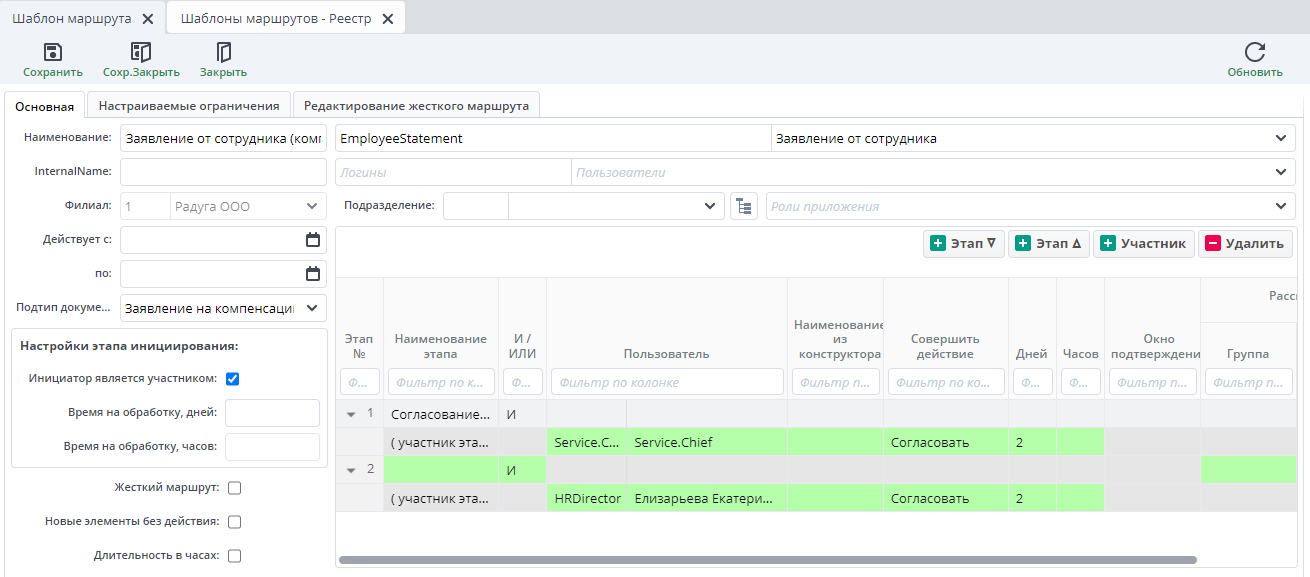Screen dimensions: 1310x577
Task: Refresh the form with Обновить icon
Action: [x=1254, y=53]
